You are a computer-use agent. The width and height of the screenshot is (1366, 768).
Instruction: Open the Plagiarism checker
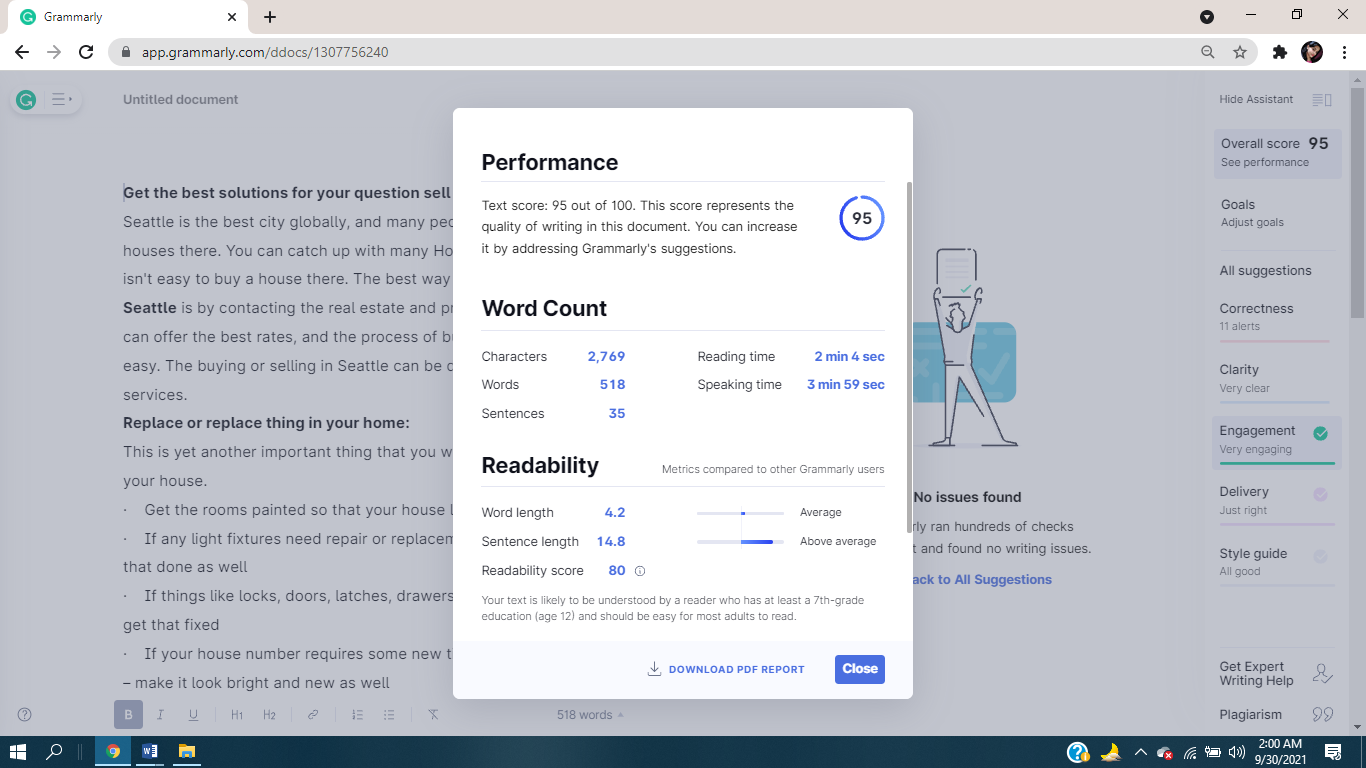[1276, 715]
